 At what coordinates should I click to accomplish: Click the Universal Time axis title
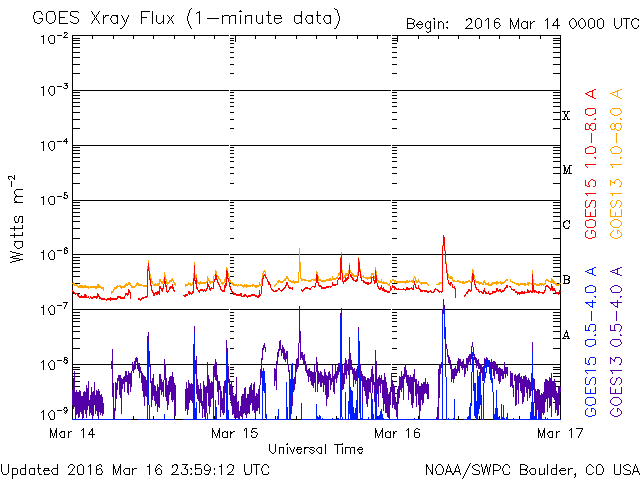coord(315,449)
